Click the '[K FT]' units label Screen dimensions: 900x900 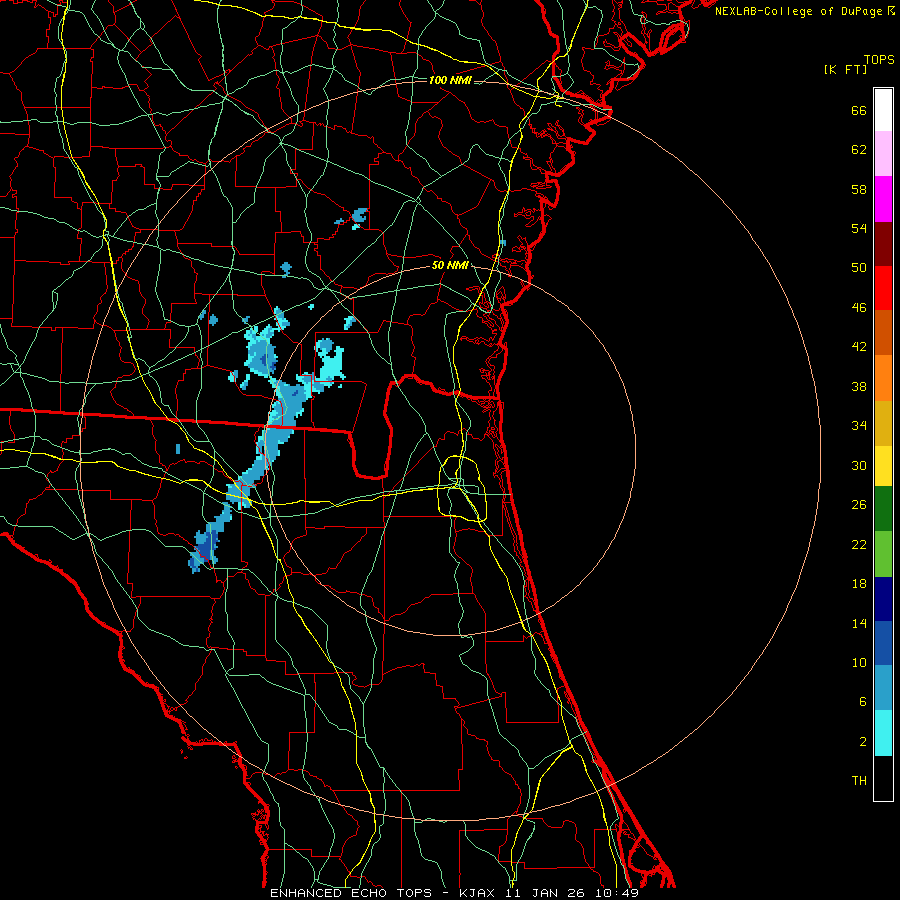(x=845, y=70)
